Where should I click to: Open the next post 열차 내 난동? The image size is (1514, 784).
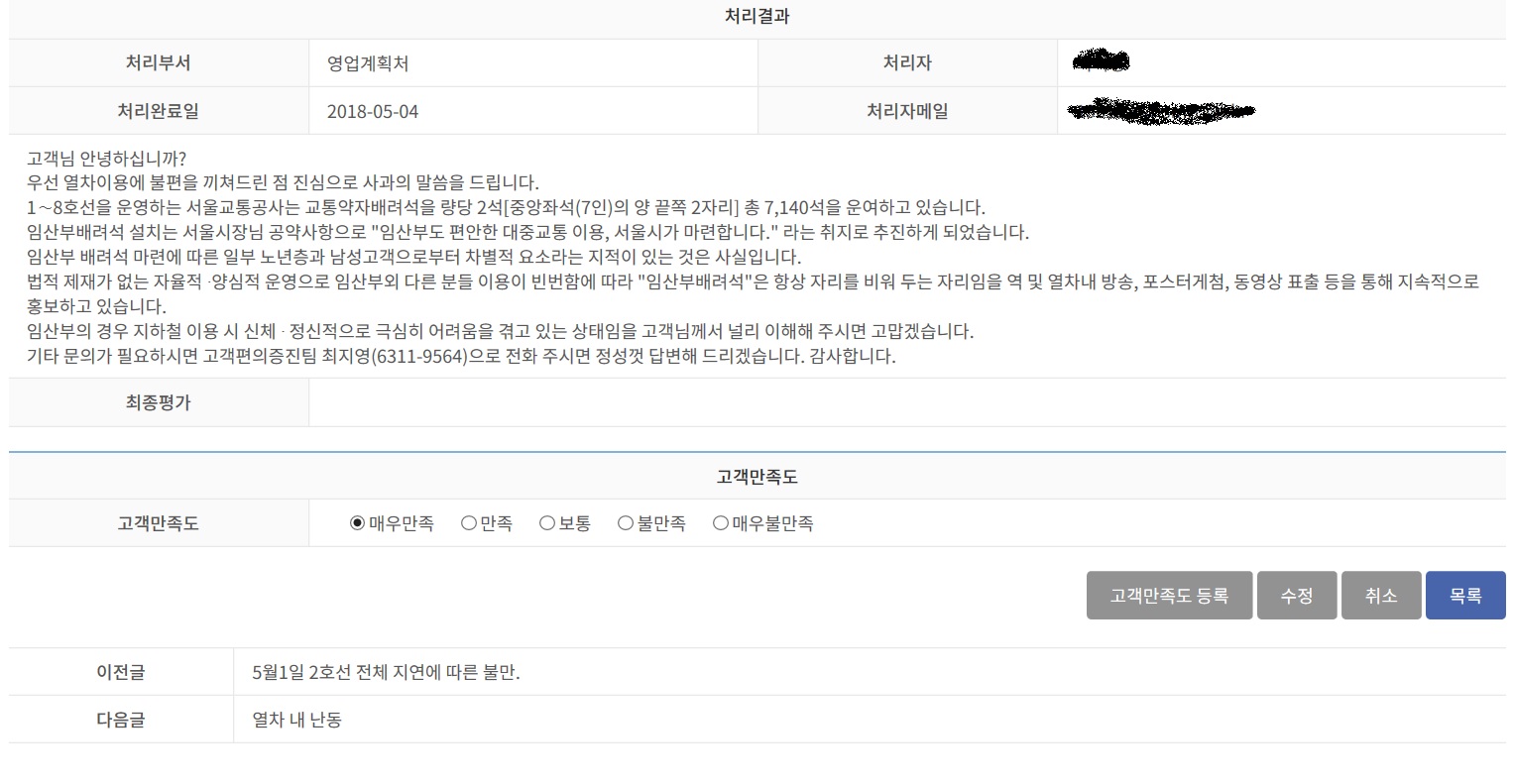297,720
